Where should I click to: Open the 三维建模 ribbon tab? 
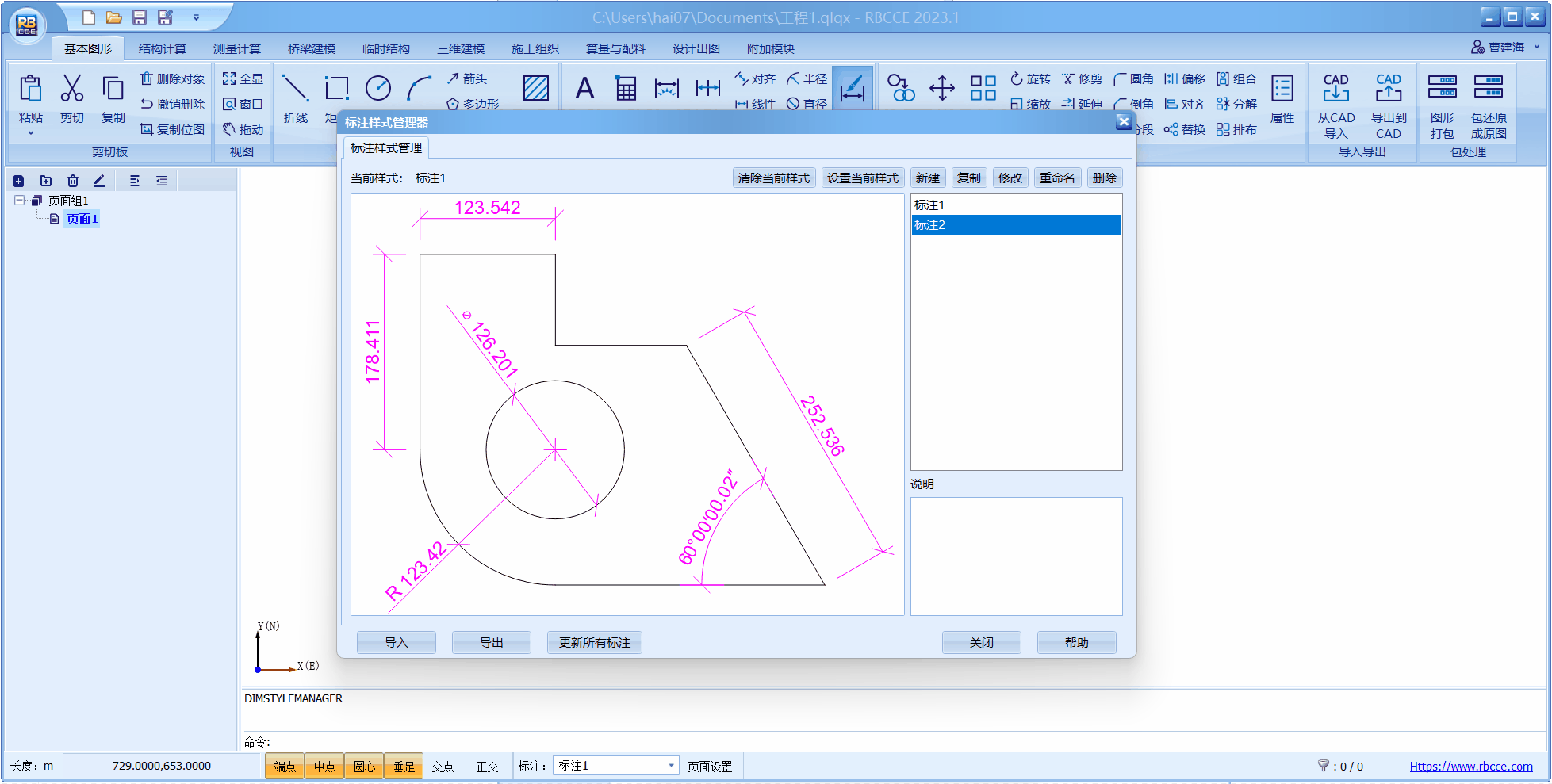460,49
